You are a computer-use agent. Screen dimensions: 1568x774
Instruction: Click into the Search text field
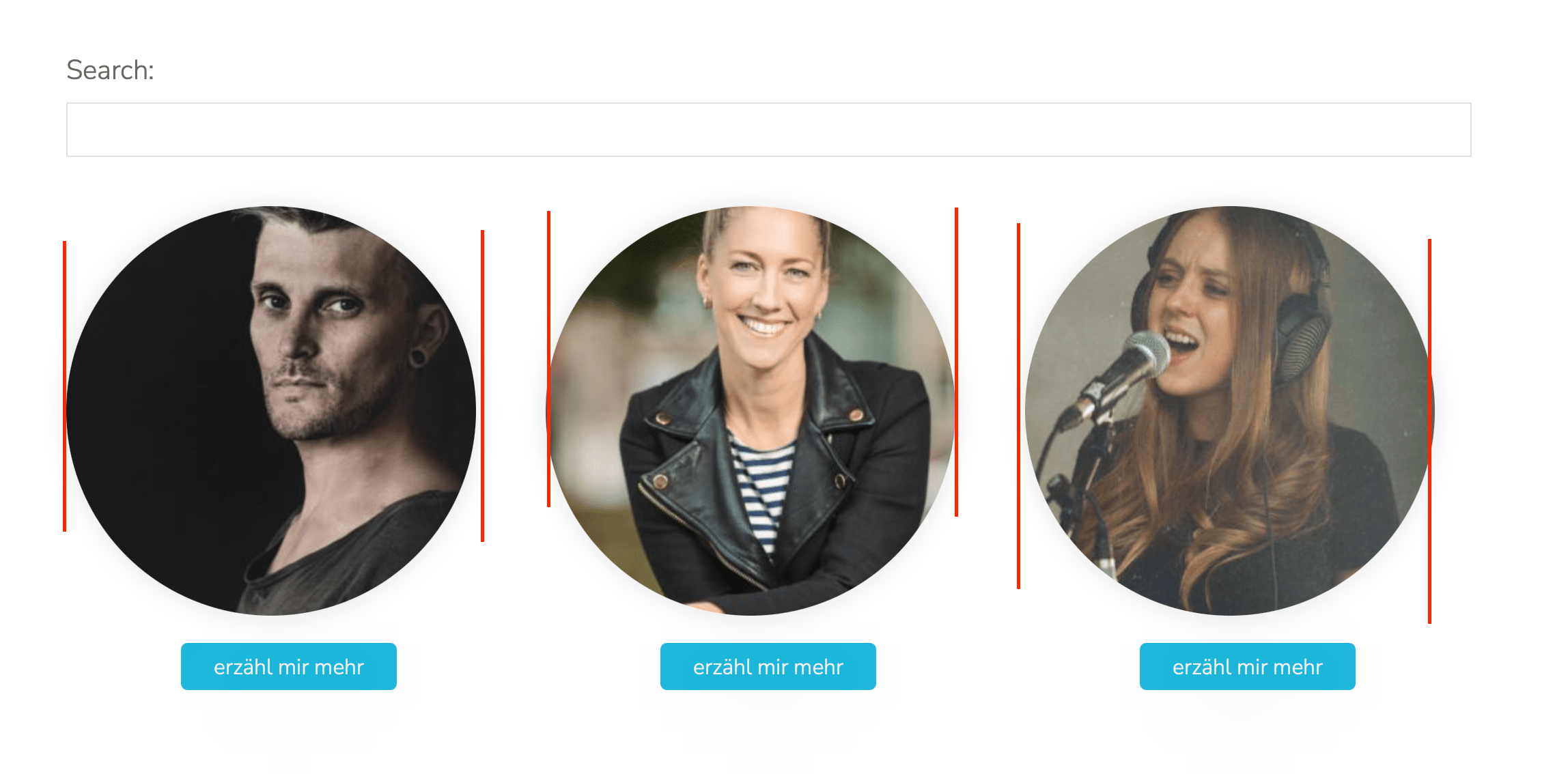(x=768, y=130)
